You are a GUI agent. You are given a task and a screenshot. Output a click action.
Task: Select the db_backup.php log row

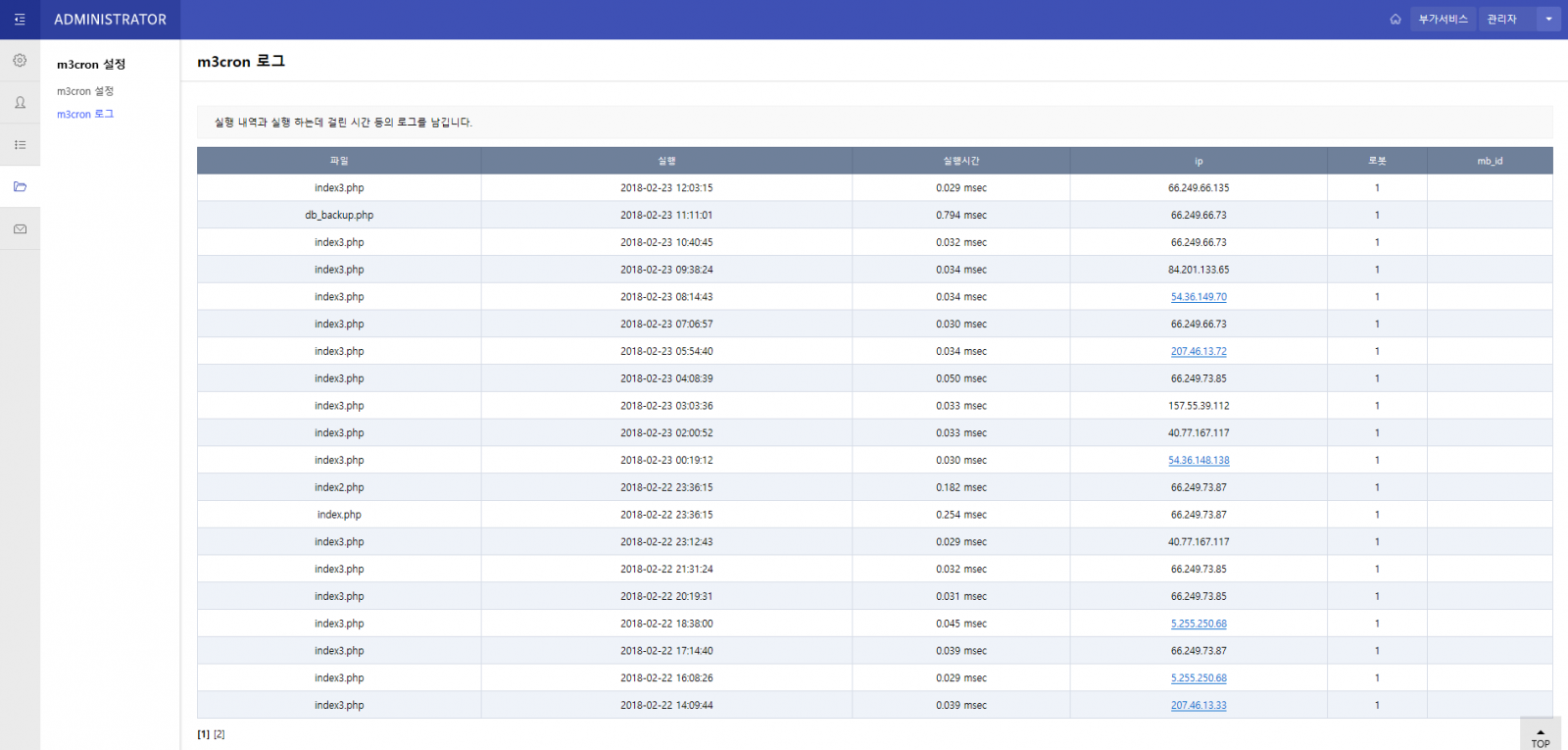click(x=339, y=216)
